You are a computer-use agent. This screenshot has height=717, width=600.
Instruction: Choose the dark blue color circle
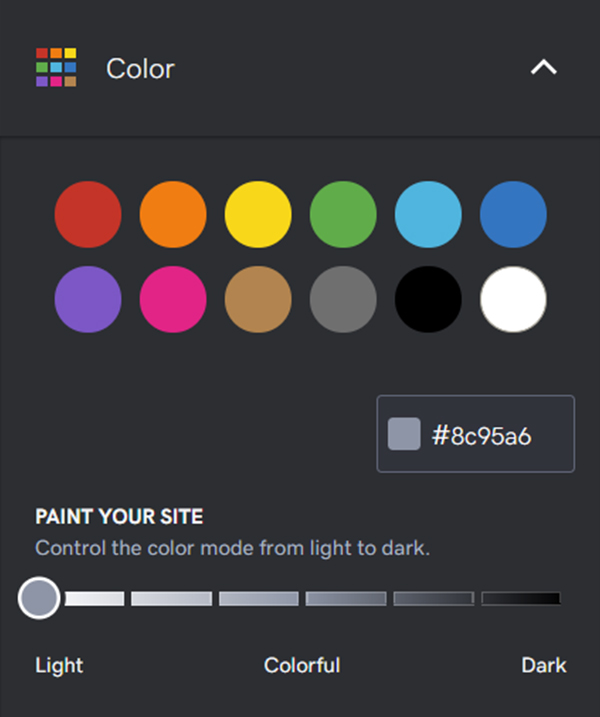[513, 214]
